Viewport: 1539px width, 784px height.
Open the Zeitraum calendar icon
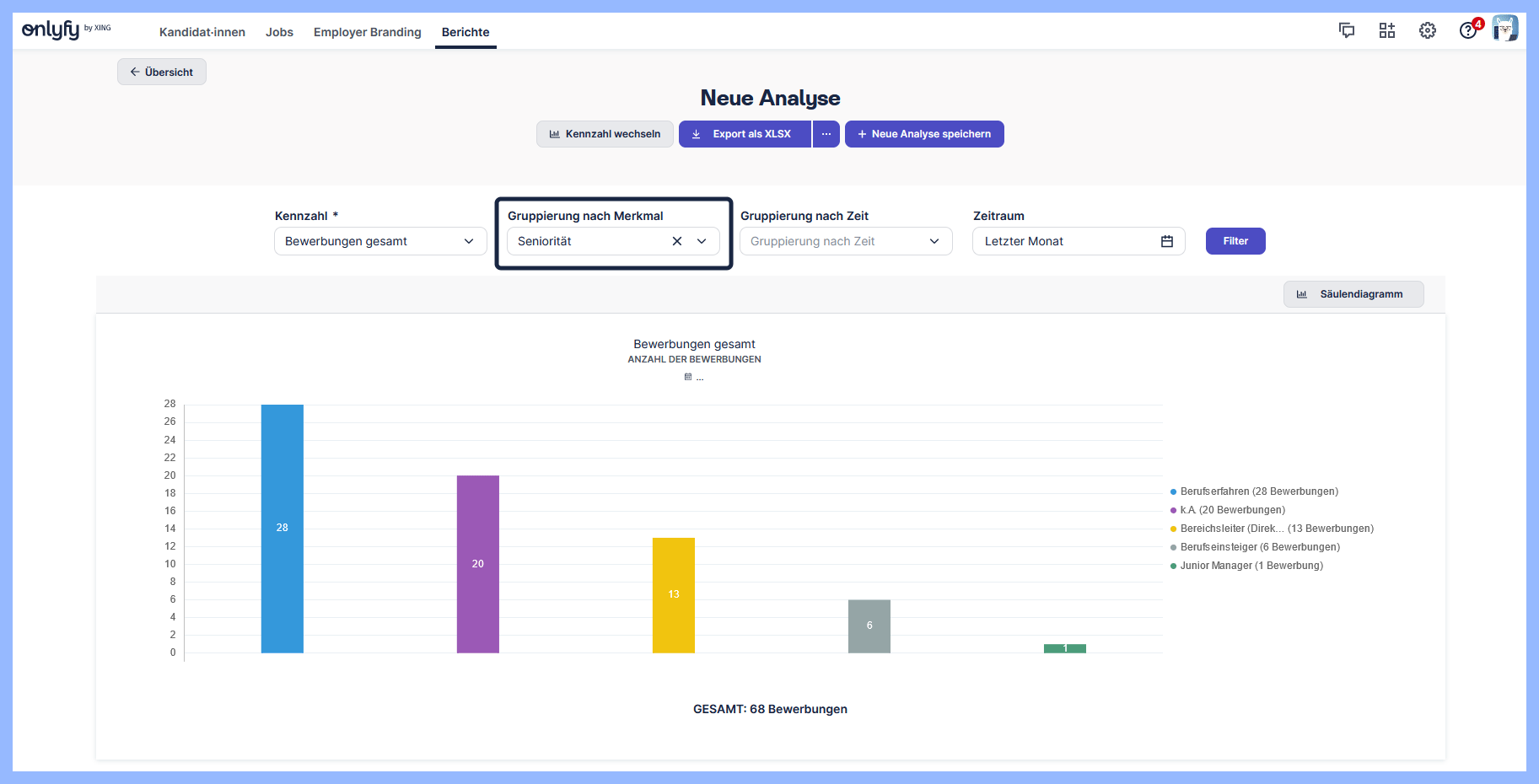point(1167,241)
